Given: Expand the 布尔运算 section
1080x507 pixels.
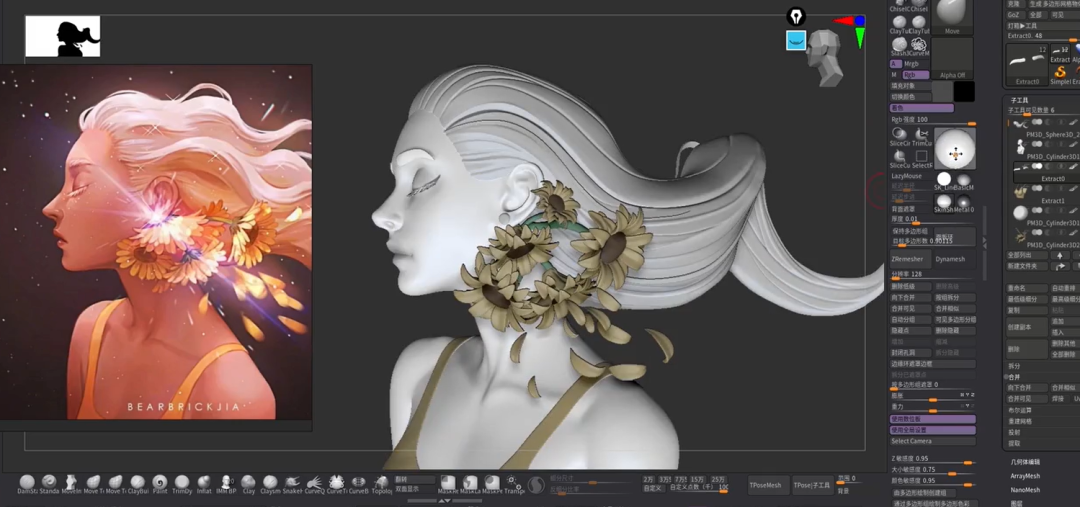Looking at the screenshot, I should (1020, 410).
